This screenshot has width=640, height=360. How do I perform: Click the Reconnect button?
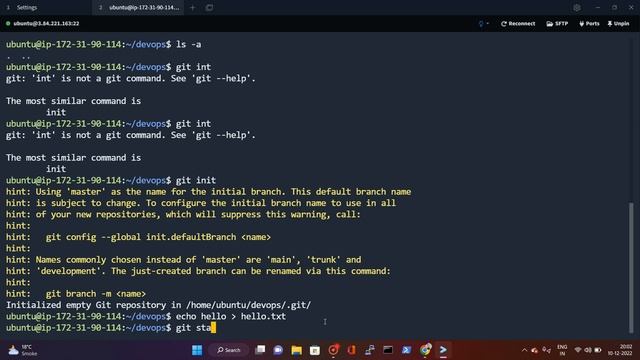(518, 24)
